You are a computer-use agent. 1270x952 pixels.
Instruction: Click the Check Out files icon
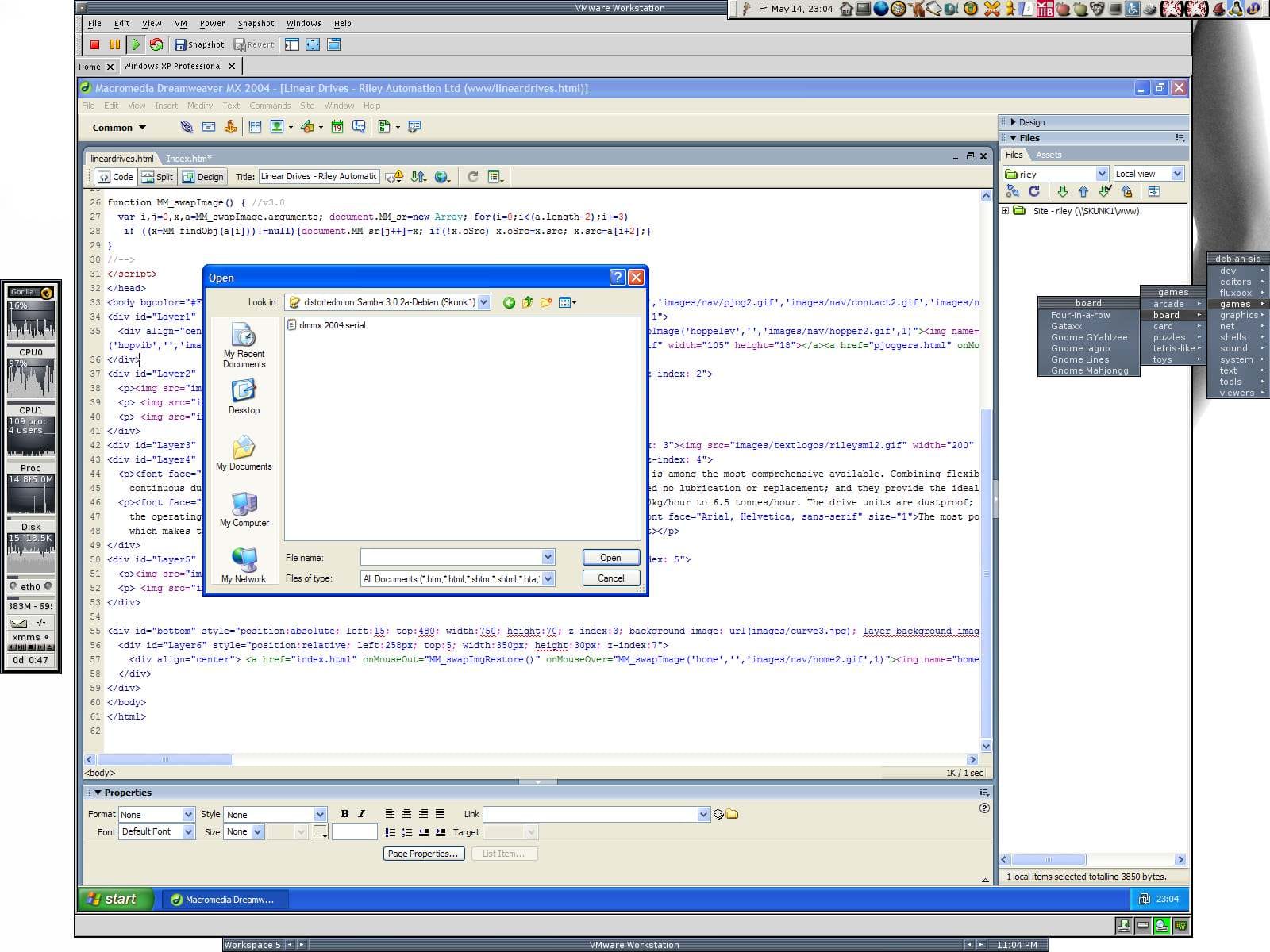coord(1105,191)
